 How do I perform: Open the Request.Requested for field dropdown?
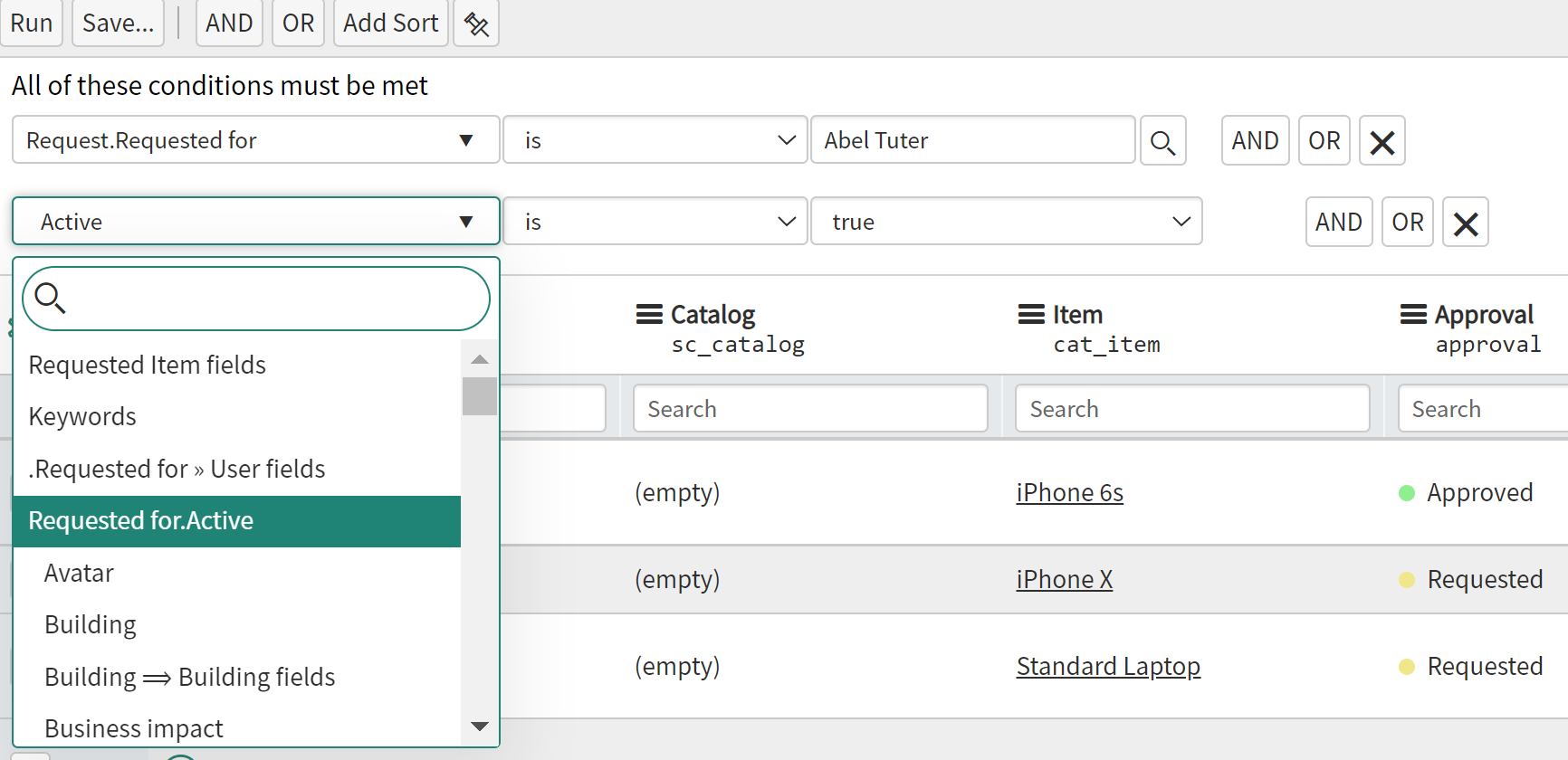[x=256, y=140]
